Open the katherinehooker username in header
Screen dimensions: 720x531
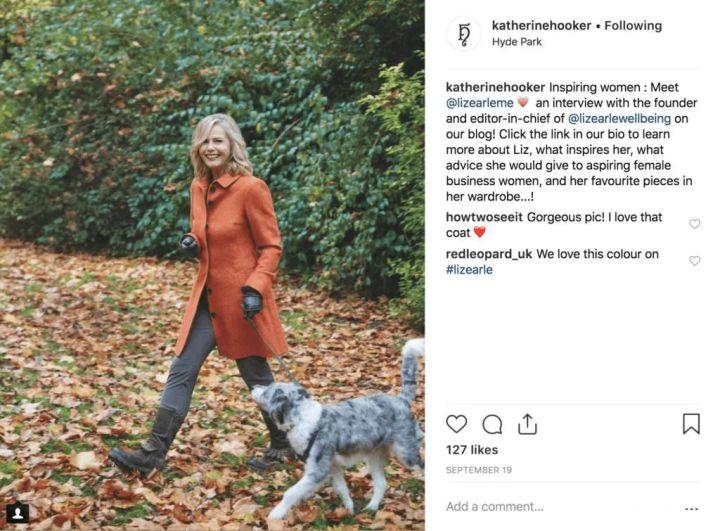[541, 25]
